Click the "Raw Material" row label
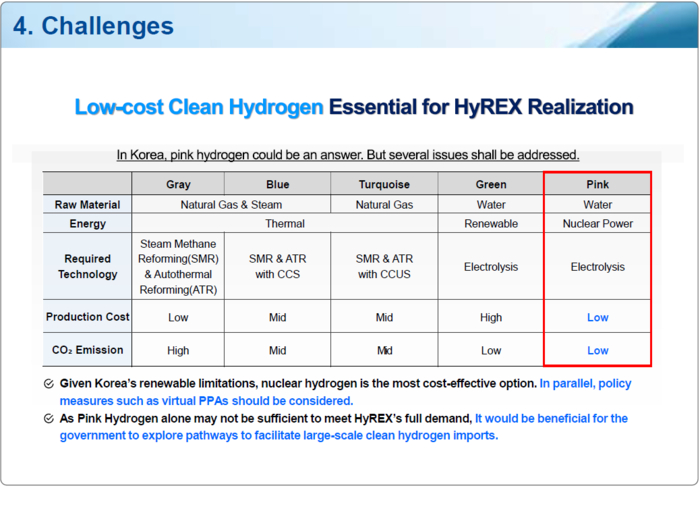The height and width of the screenshot is (511, 700). point(88,204)
